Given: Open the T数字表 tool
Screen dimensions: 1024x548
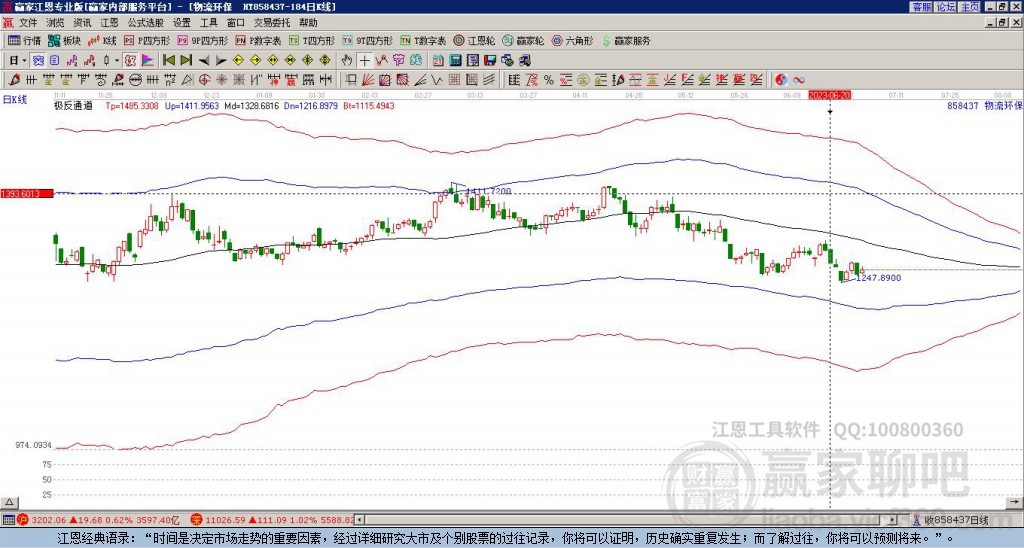Looking at the screenshot, I should point(423,40).
